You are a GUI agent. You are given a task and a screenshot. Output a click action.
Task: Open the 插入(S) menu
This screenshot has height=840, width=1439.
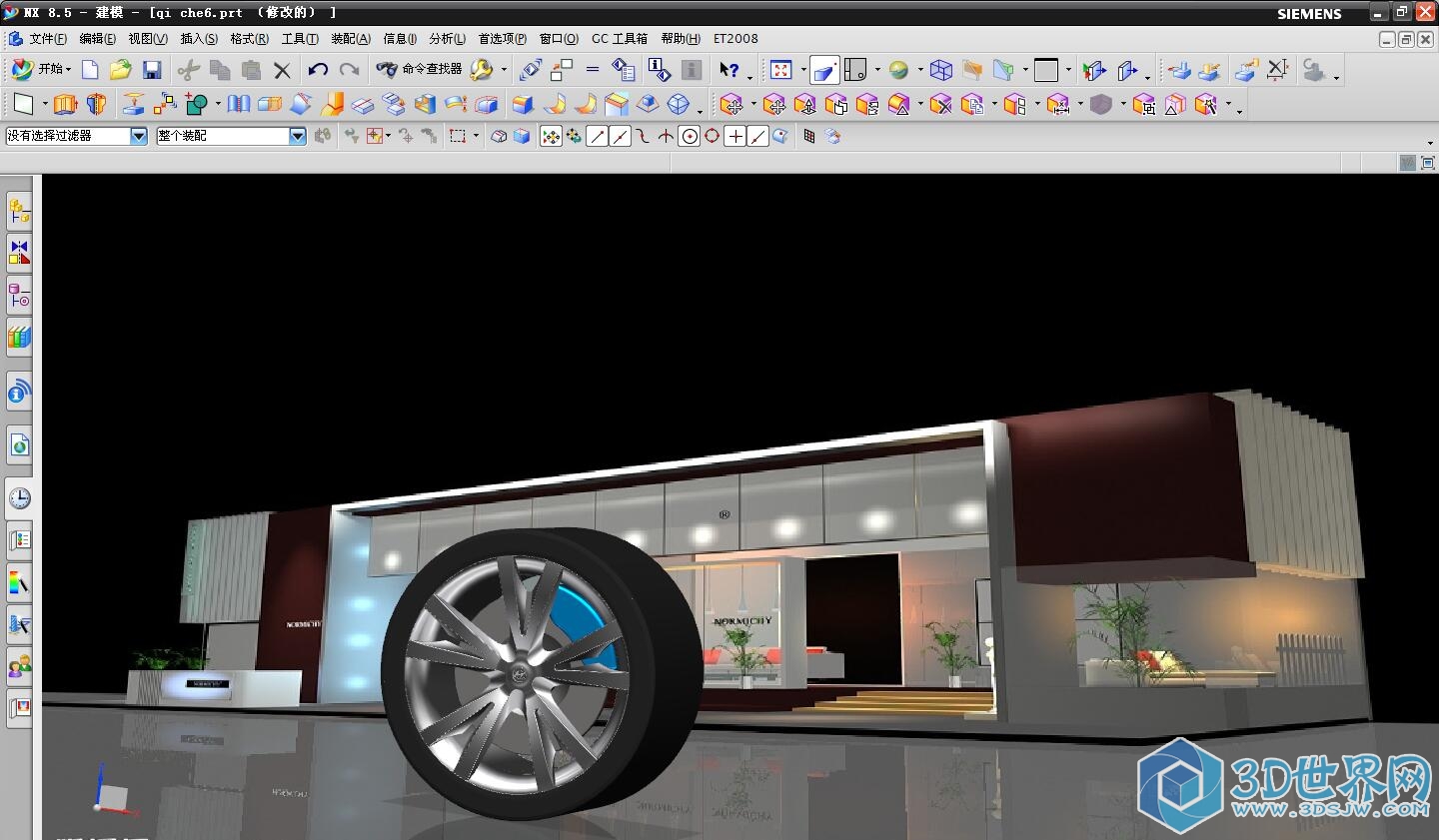[x=199, y=39]
